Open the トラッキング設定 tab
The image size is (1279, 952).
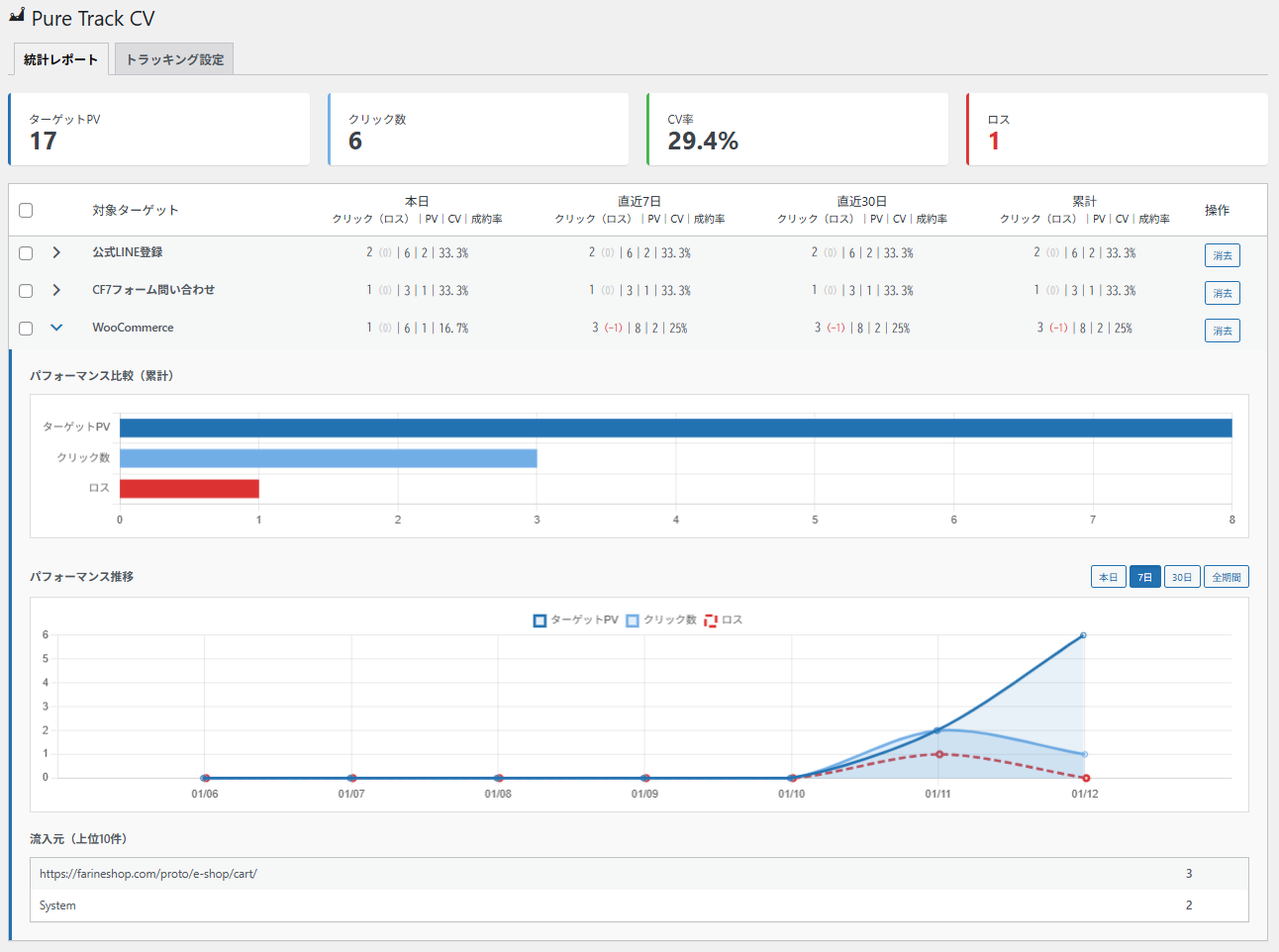[174, 59]
